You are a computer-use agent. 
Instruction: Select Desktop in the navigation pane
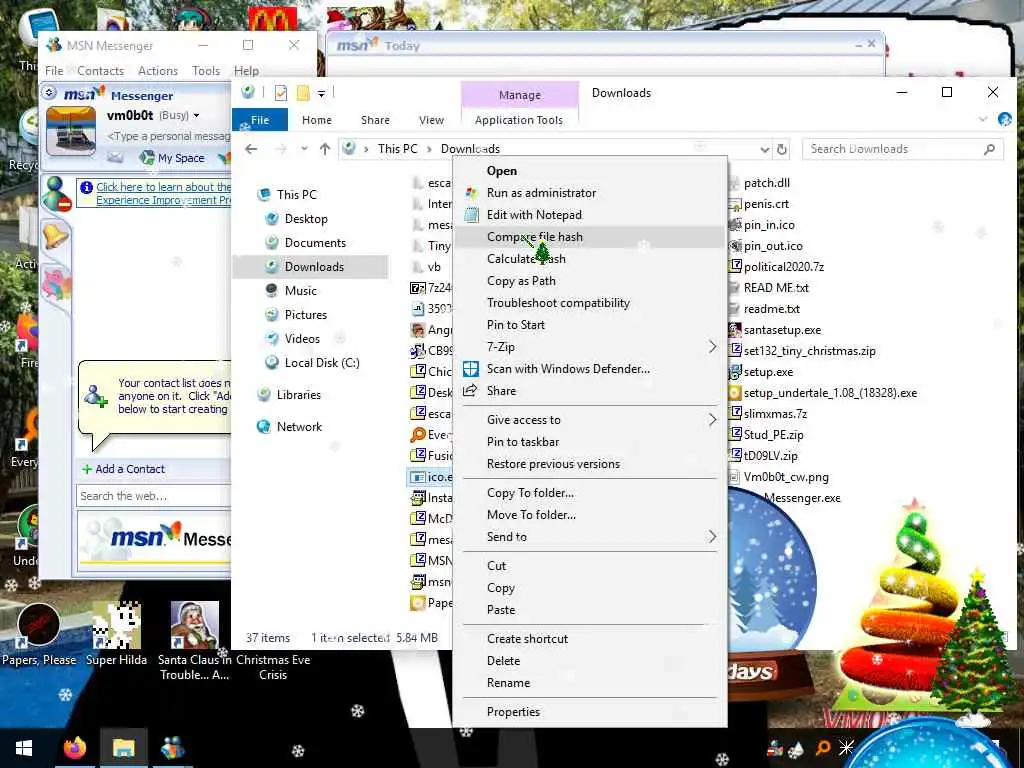(306, 219)
